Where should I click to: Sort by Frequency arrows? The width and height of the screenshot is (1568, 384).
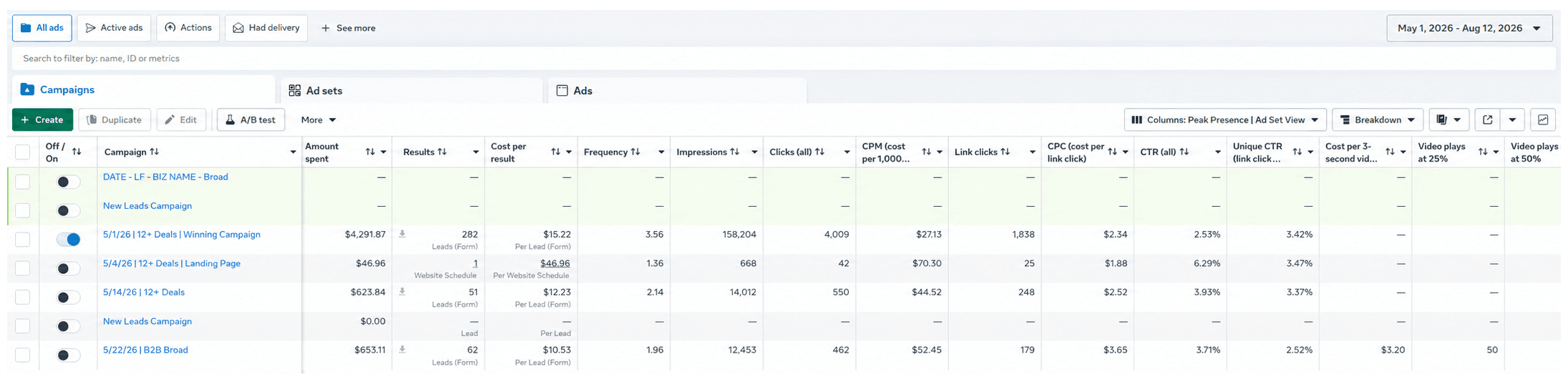(635, 152)
